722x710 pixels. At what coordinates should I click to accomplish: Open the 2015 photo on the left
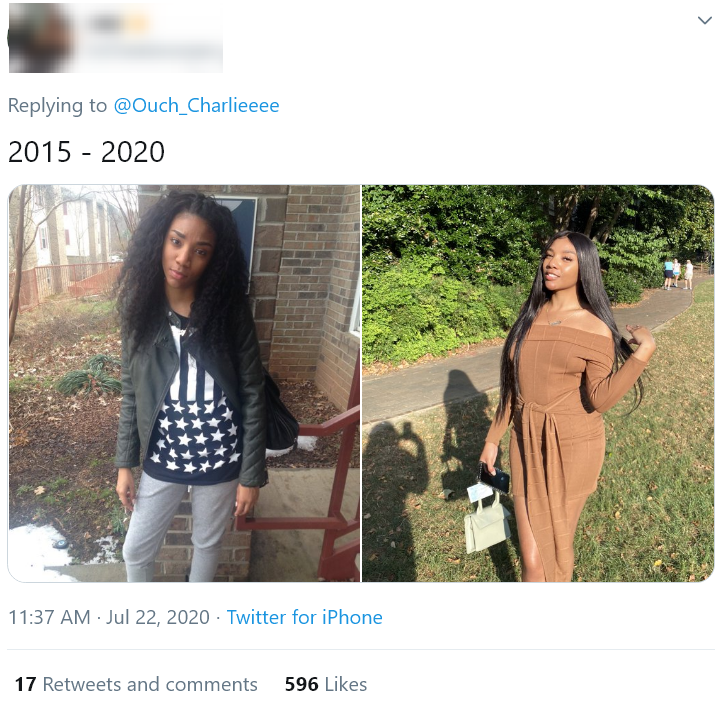[184, 383]
